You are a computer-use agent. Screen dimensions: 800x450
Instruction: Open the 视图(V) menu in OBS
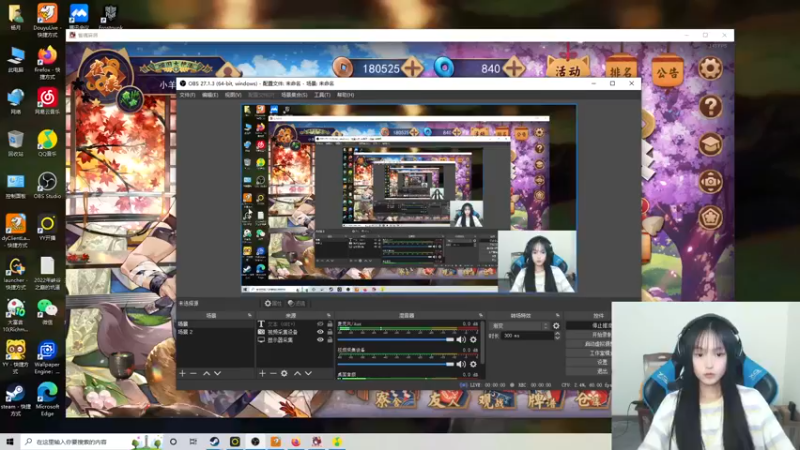[x=233, y=95]
